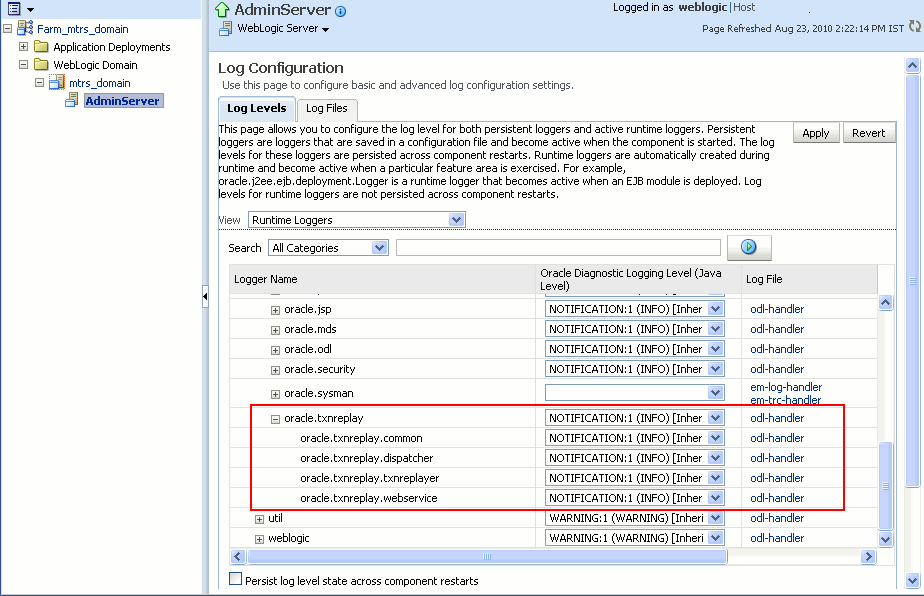The image size is (924, 596).
Task: Open log level dropdown for oracle.txnreplay.dispatcher
Action: click(635, 458)
